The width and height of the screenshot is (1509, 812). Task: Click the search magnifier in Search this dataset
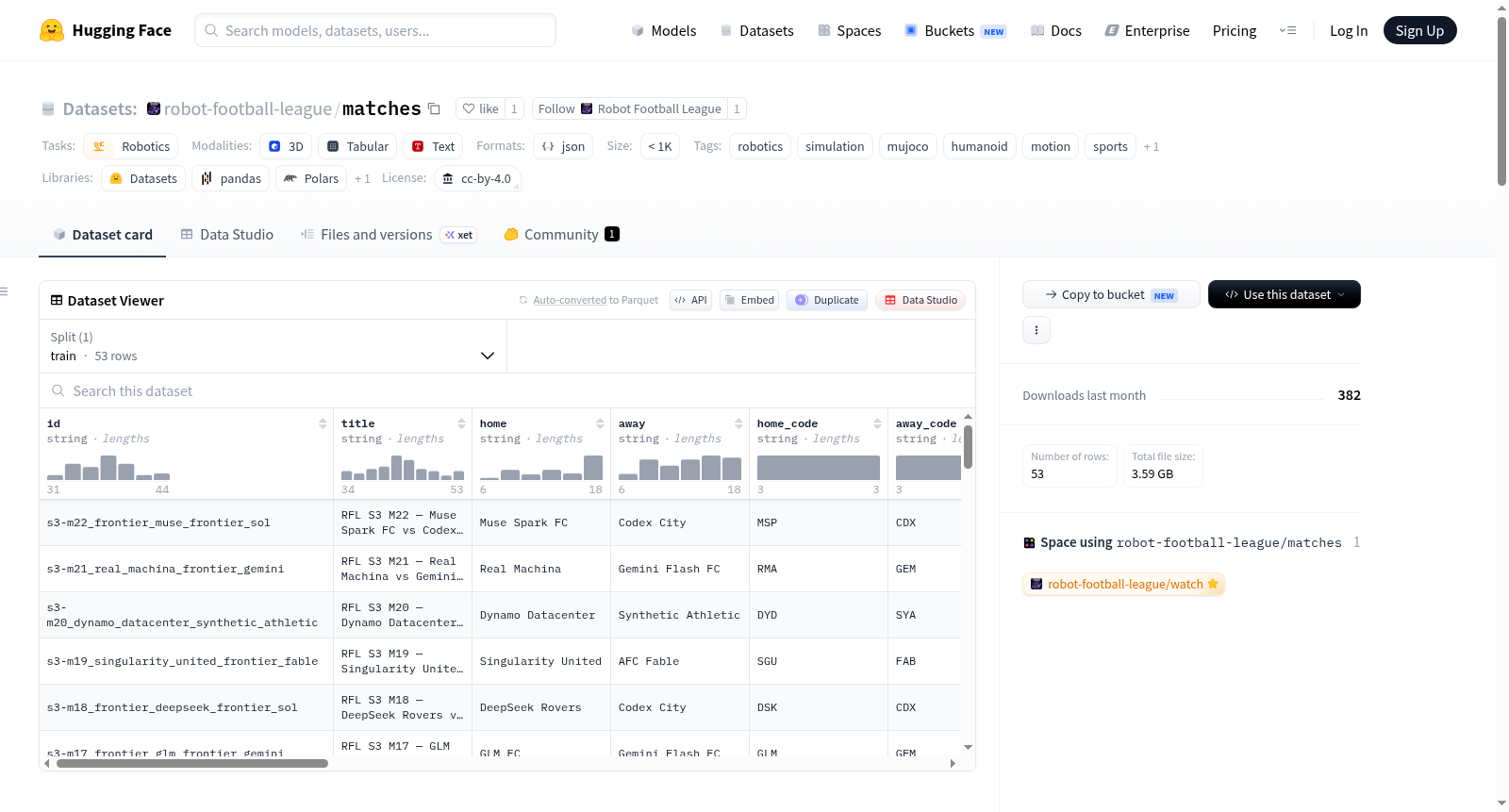(58, 390)
